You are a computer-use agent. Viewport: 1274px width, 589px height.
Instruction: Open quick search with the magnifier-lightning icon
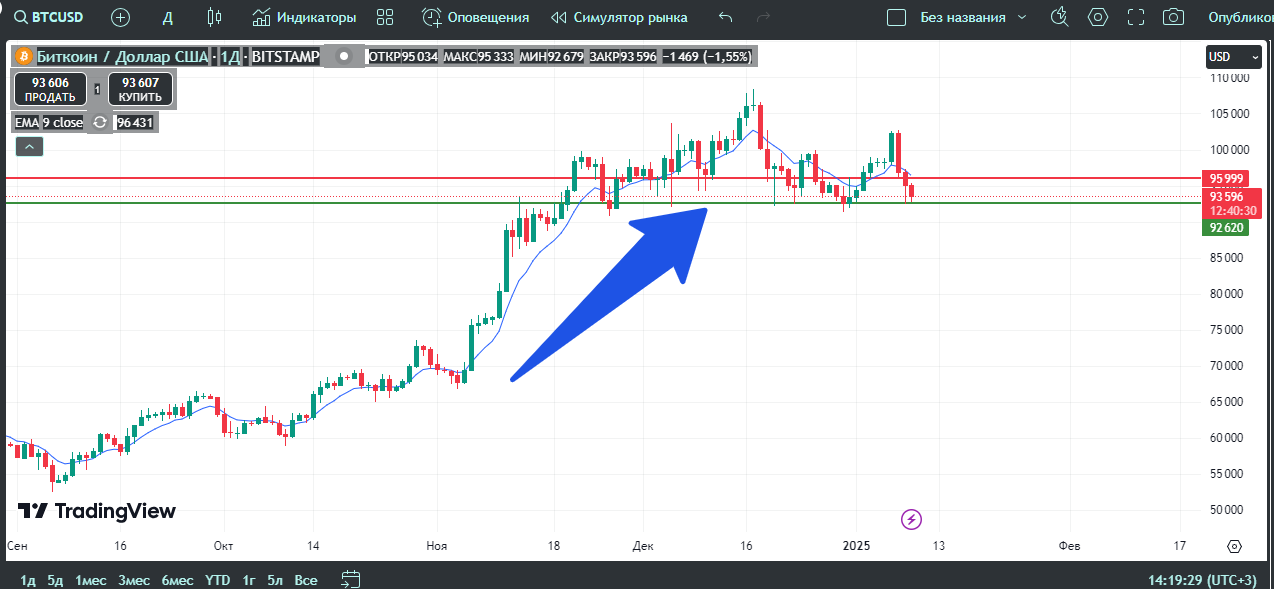[x=1059, y=17]
